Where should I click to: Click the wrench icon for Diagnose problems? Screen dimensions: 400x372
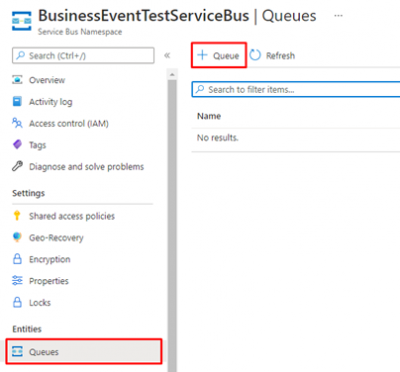tap(17, 166)
